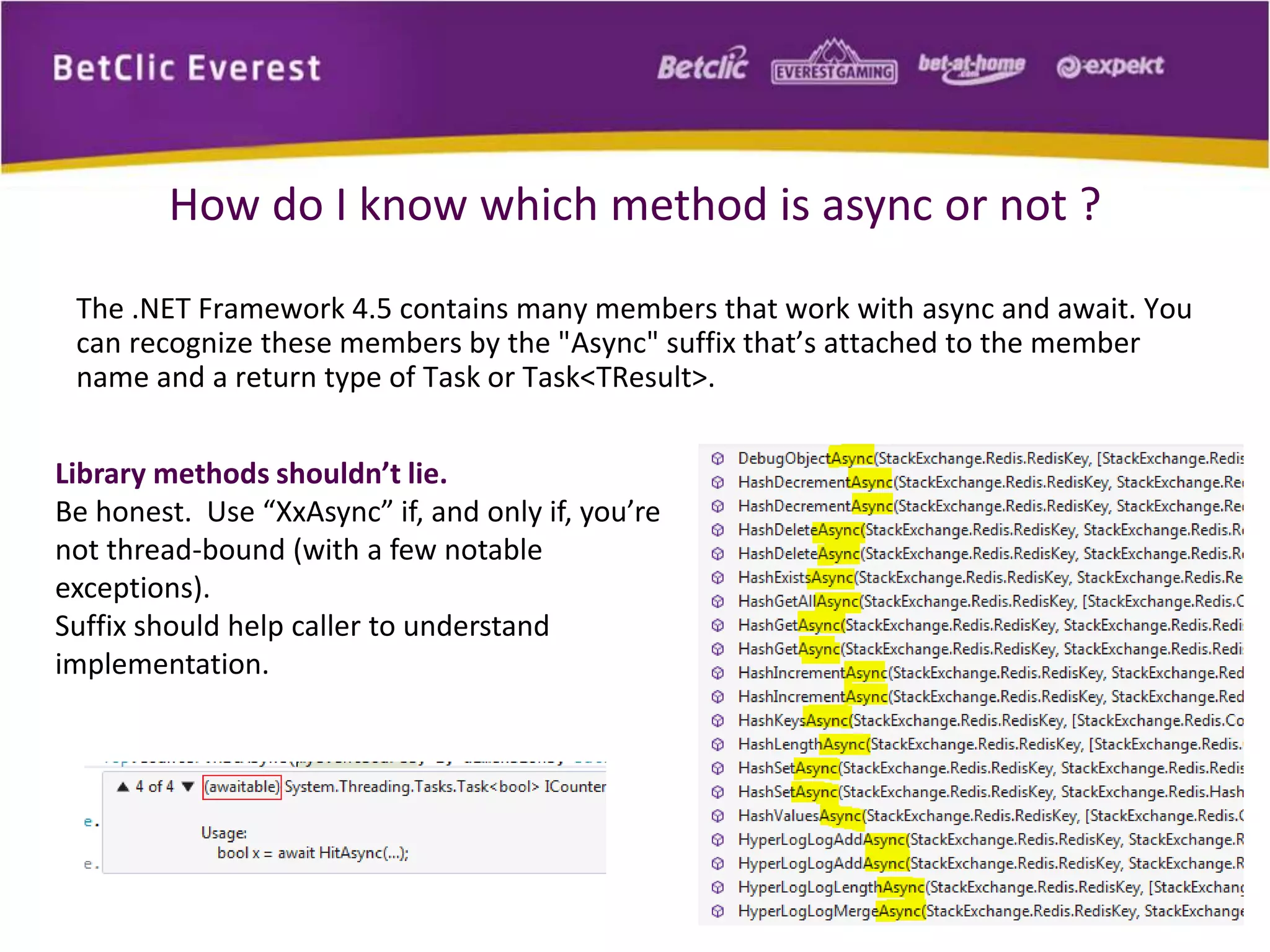Click the "Usage:" label in tooltip

click(224, 833)
